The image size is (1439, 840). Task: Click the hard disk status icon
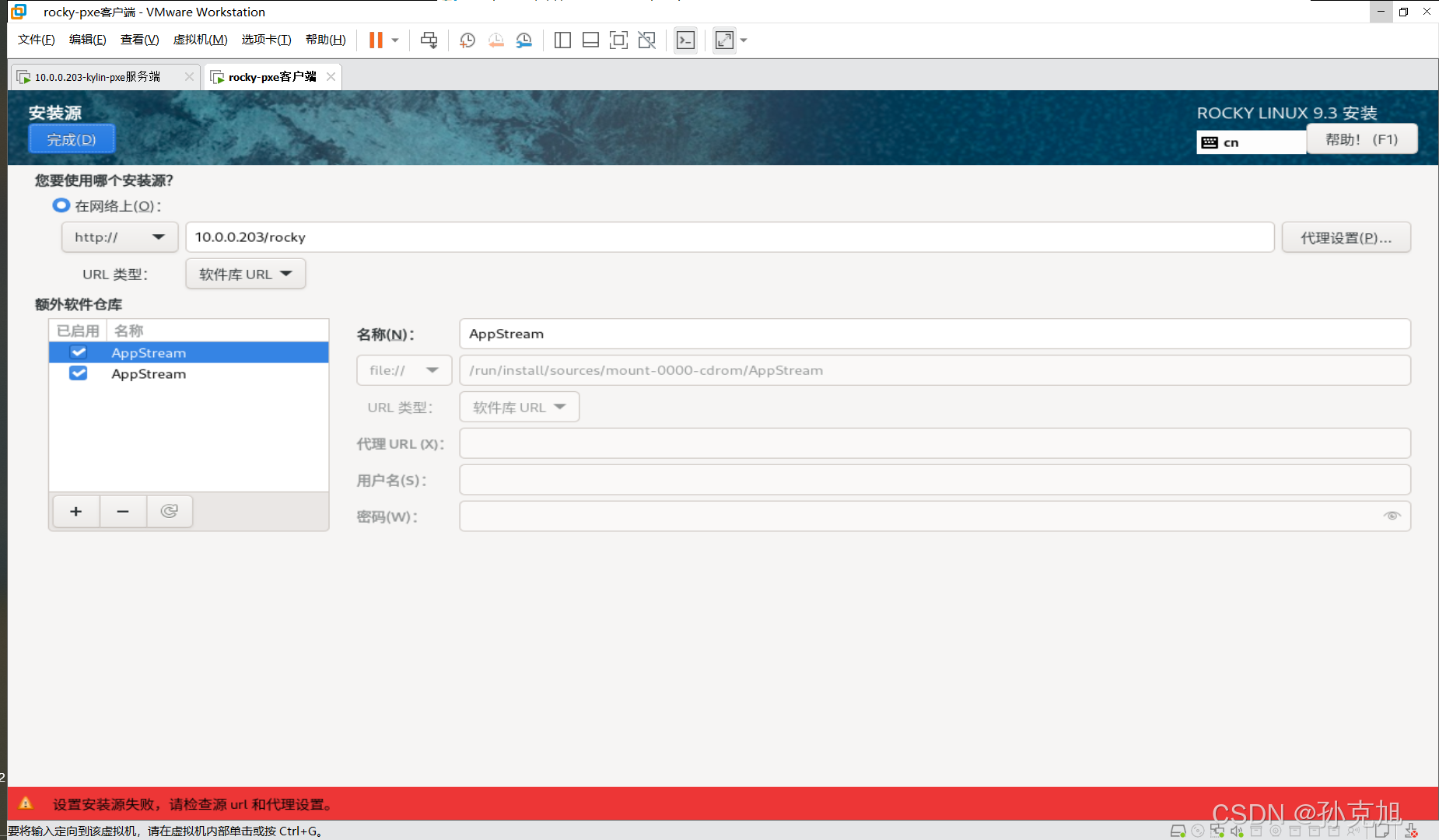[1178, 831]
